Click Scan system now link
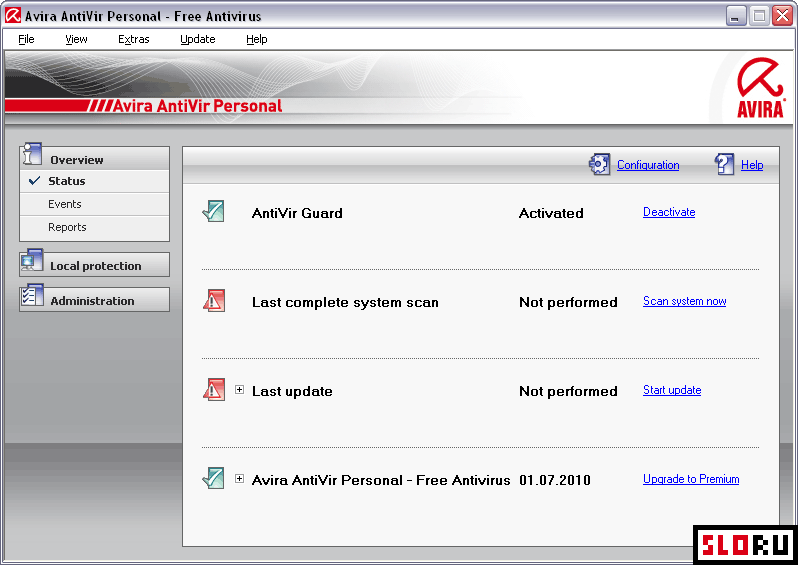The width and height of the screenshot is (798, 565). pos(685,301)
